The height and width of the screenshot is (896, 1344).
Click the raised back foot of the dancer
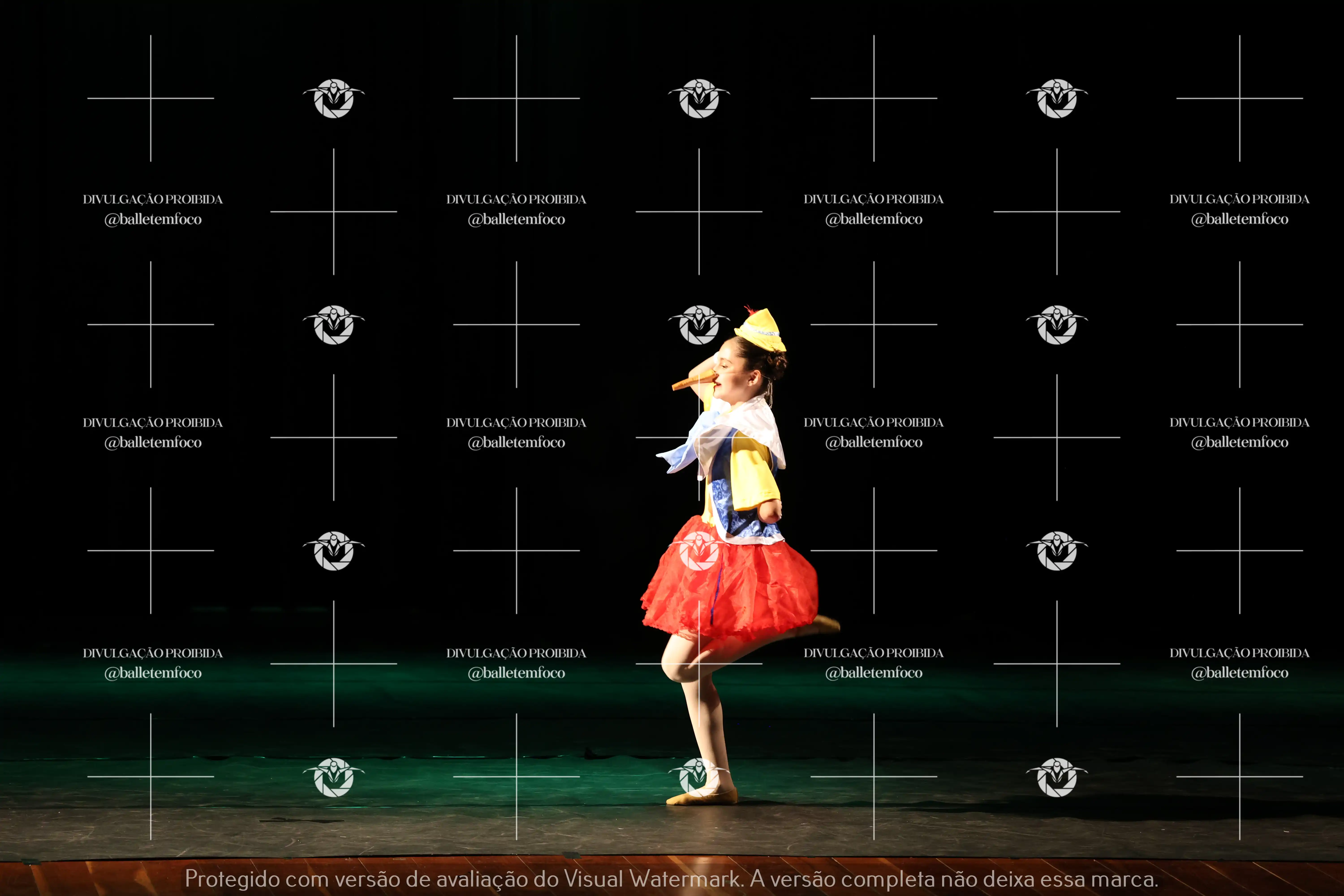click(x=826, y=623)
